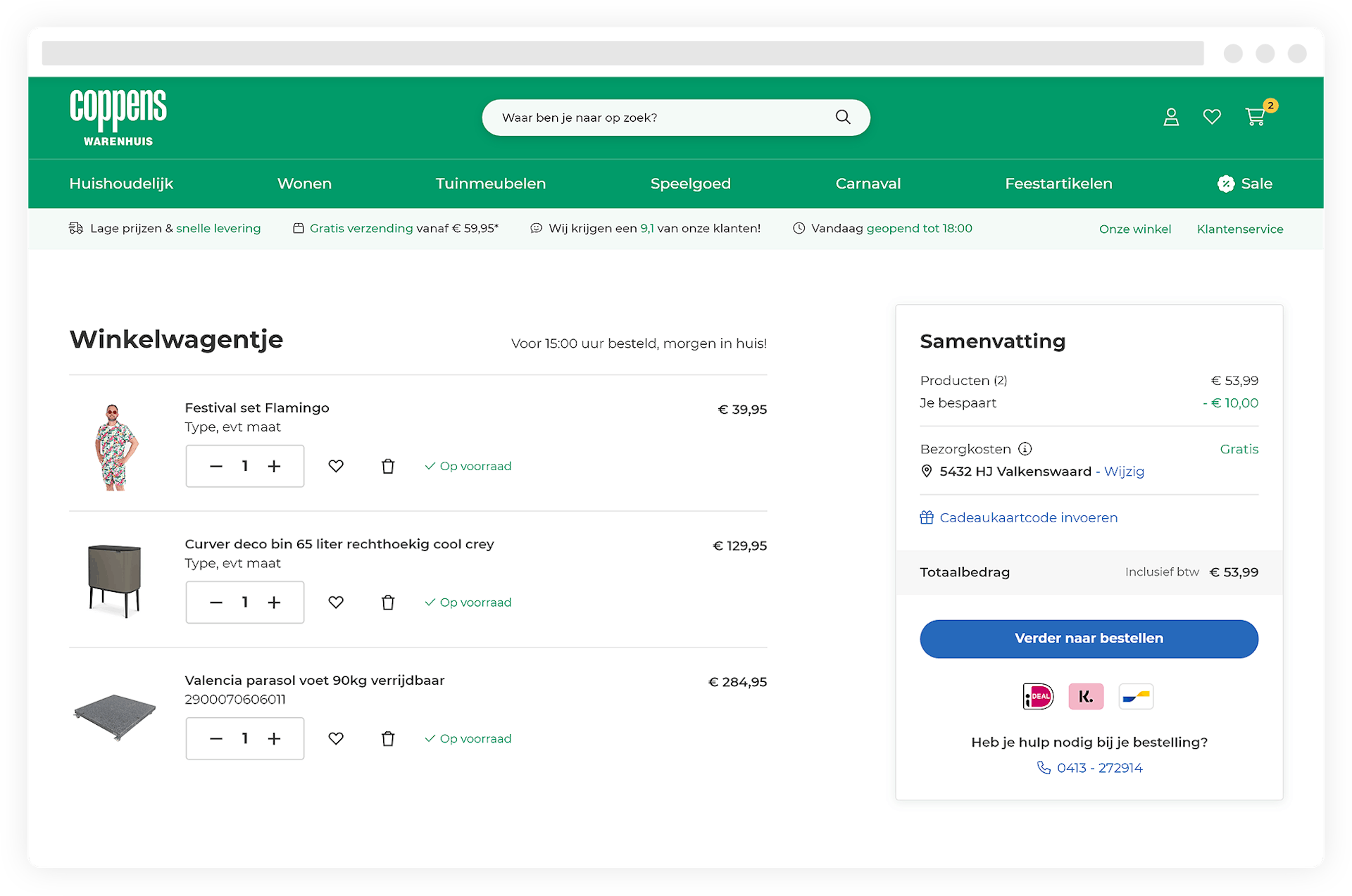This screenshot has height=896, width=1352.
Task: Remove Valencia parasol voet with trash icon
Action: click(x=388, y=738)
